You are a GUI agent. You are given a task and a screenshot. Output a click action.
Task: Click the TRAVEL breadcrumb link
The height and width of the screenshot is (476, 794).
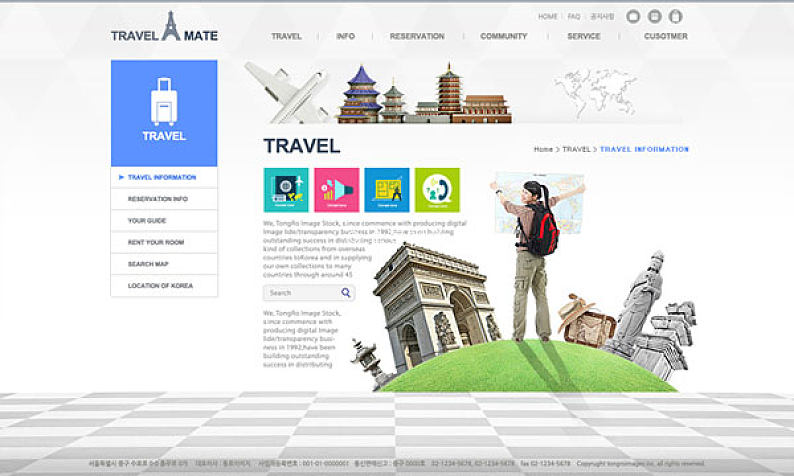[x=576, y=149]
